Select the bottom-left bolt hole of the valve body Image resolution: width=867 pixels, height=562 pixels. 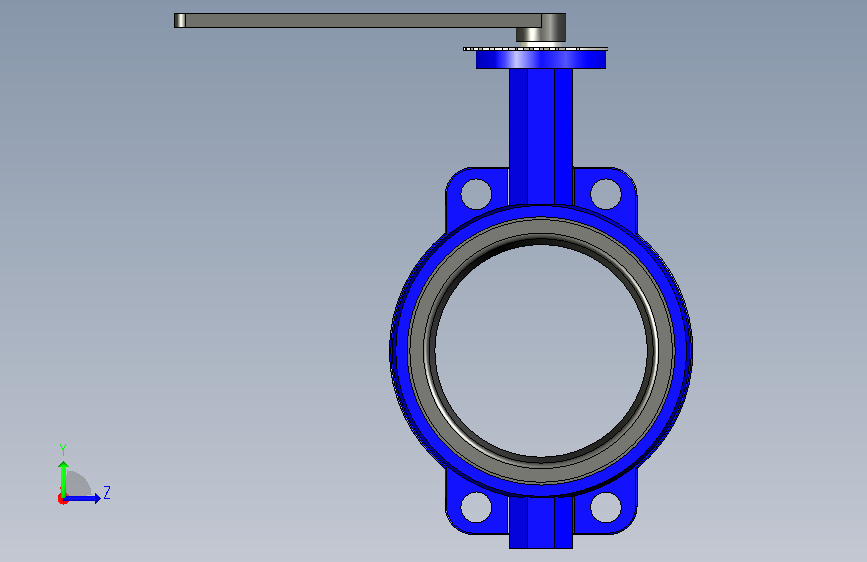(476, 507)
